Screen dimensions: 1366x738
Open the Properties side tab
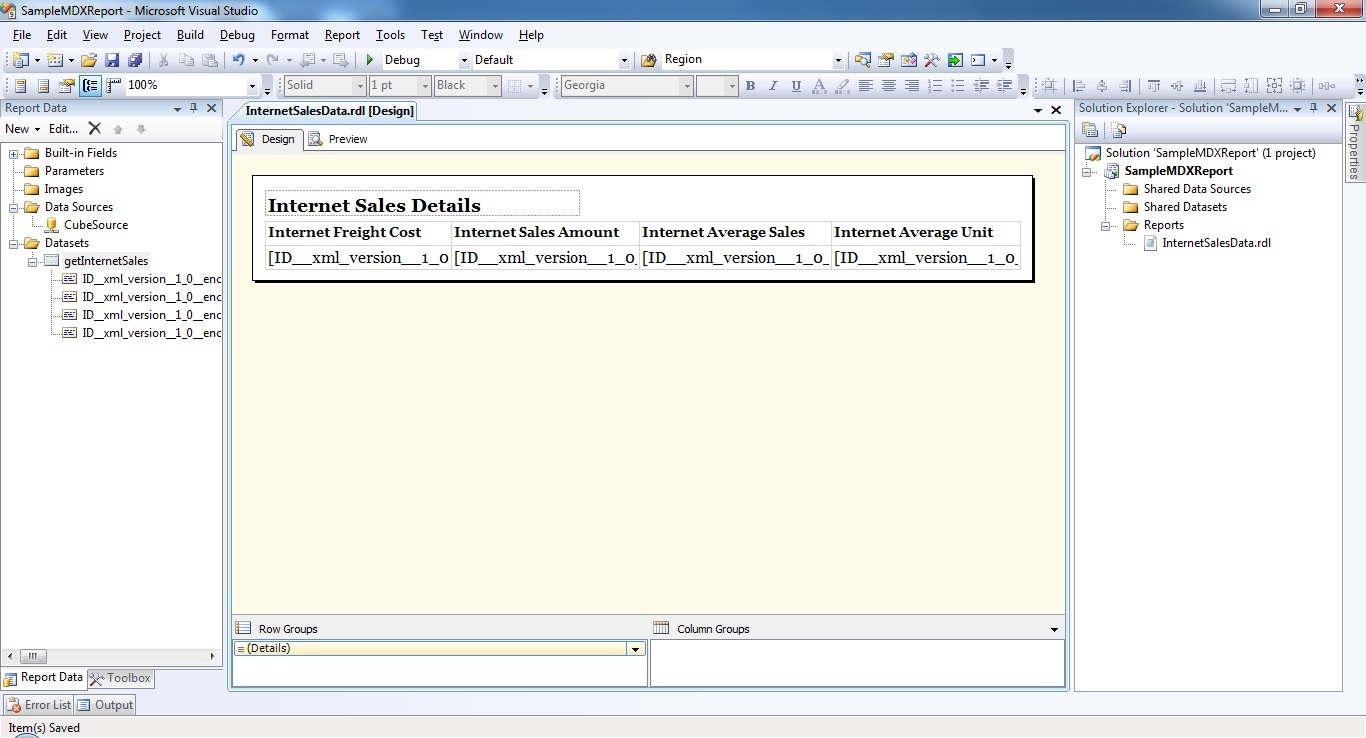1355,142
